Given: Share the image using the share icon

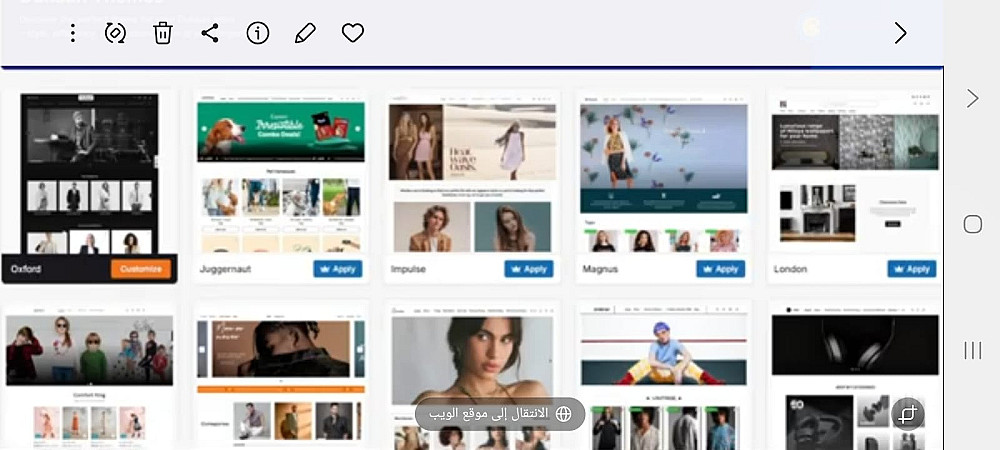Looking at the screenshot, I should (210, 33).
